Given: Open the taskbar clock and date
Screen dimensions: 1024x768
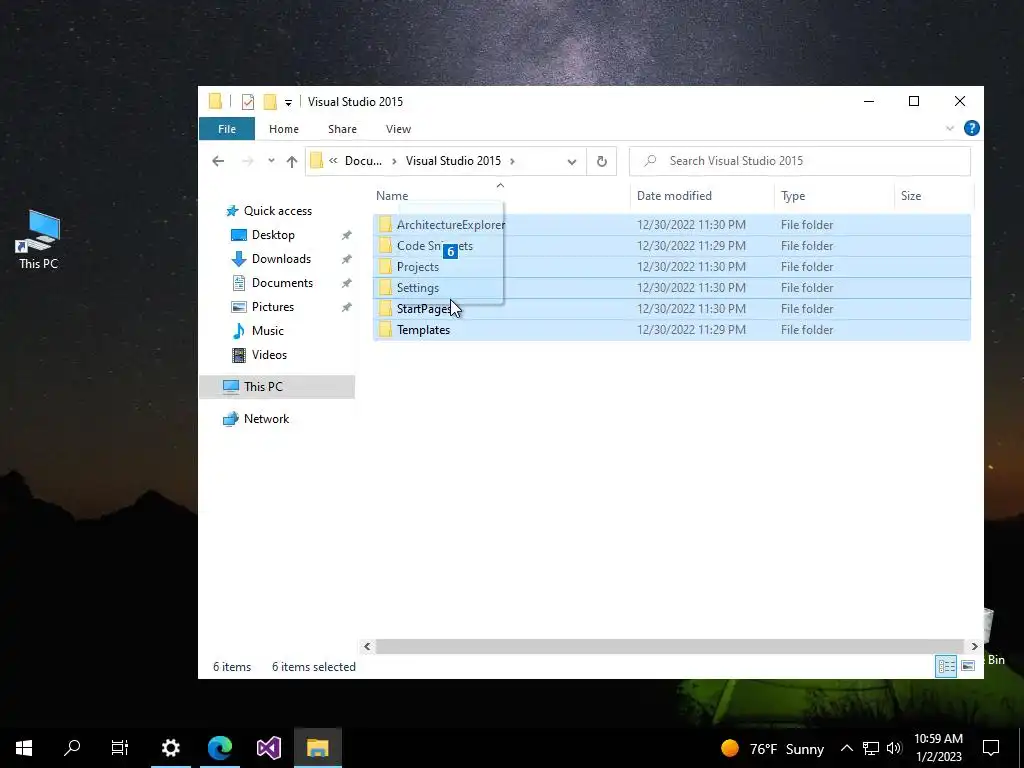Looking at the screenshot, I should (x=938, y=748).
